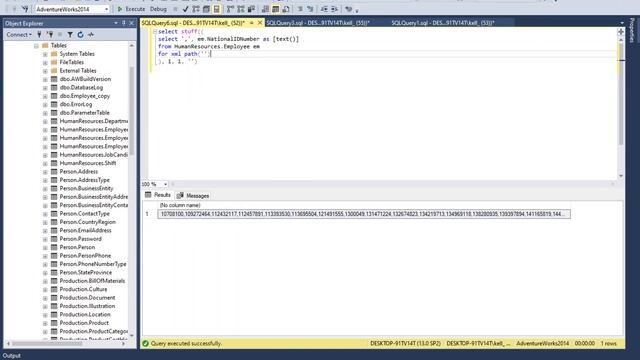
Task: Click the Results to Text icon
Action: pos(265,9)
